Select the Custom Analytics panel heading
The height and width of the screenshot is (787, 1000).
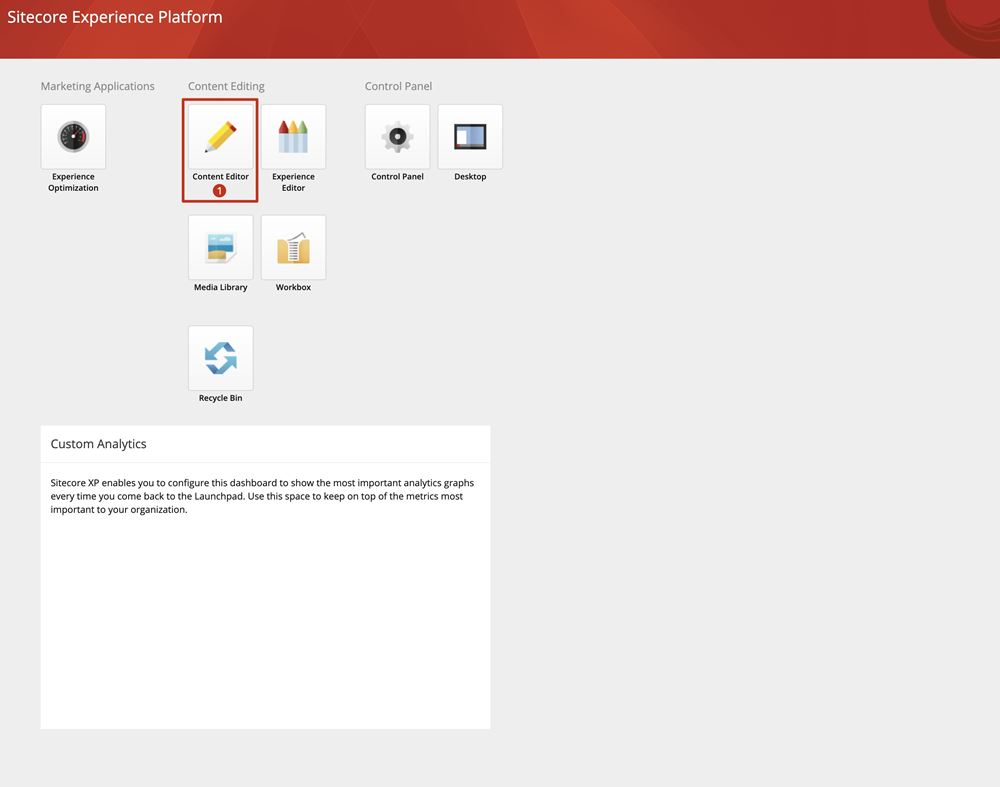pos(98,444)
